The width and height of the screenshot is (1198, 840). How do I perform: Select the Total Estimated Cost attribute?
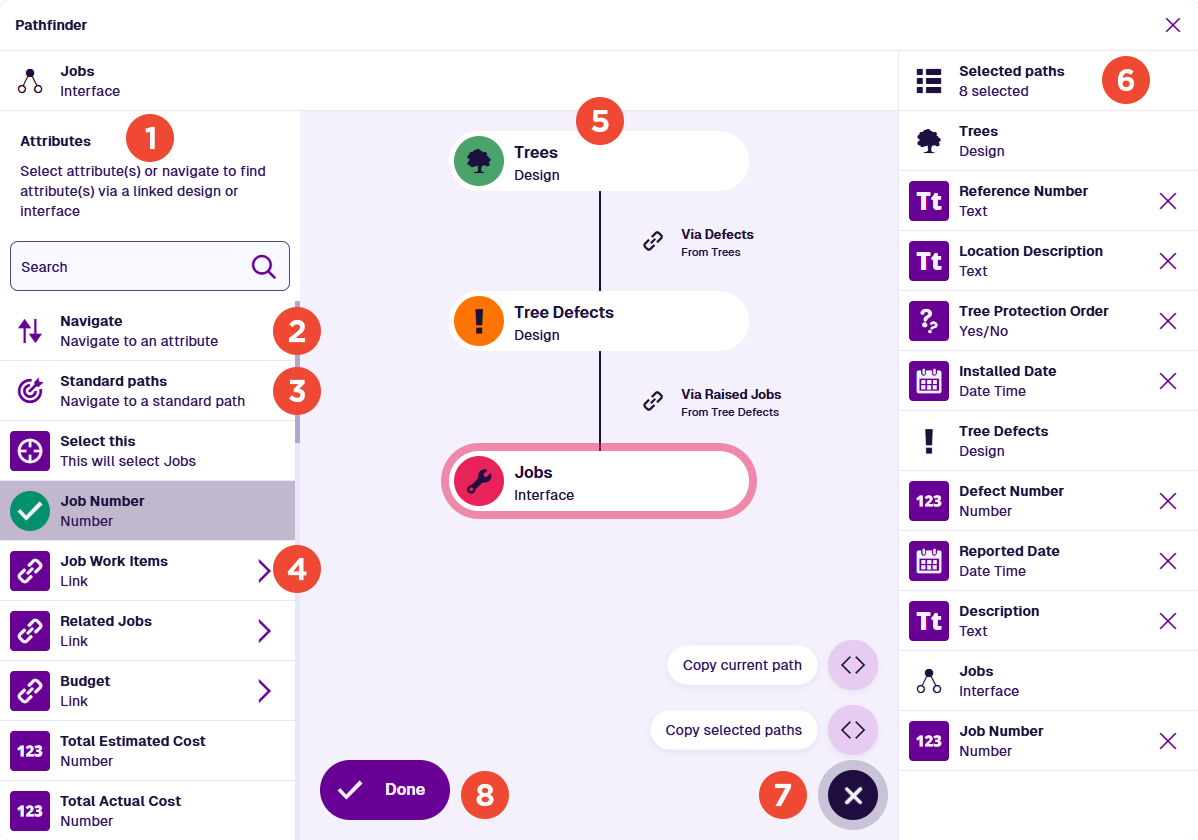coord(147,751)
